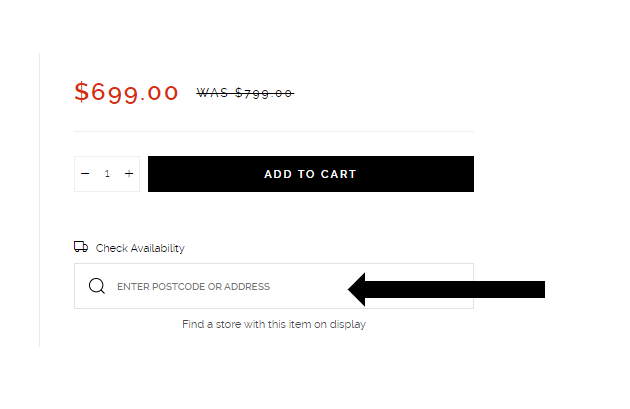630x409 pixels.
Task: Click the Check Availability label
Action: click(140, 248)
